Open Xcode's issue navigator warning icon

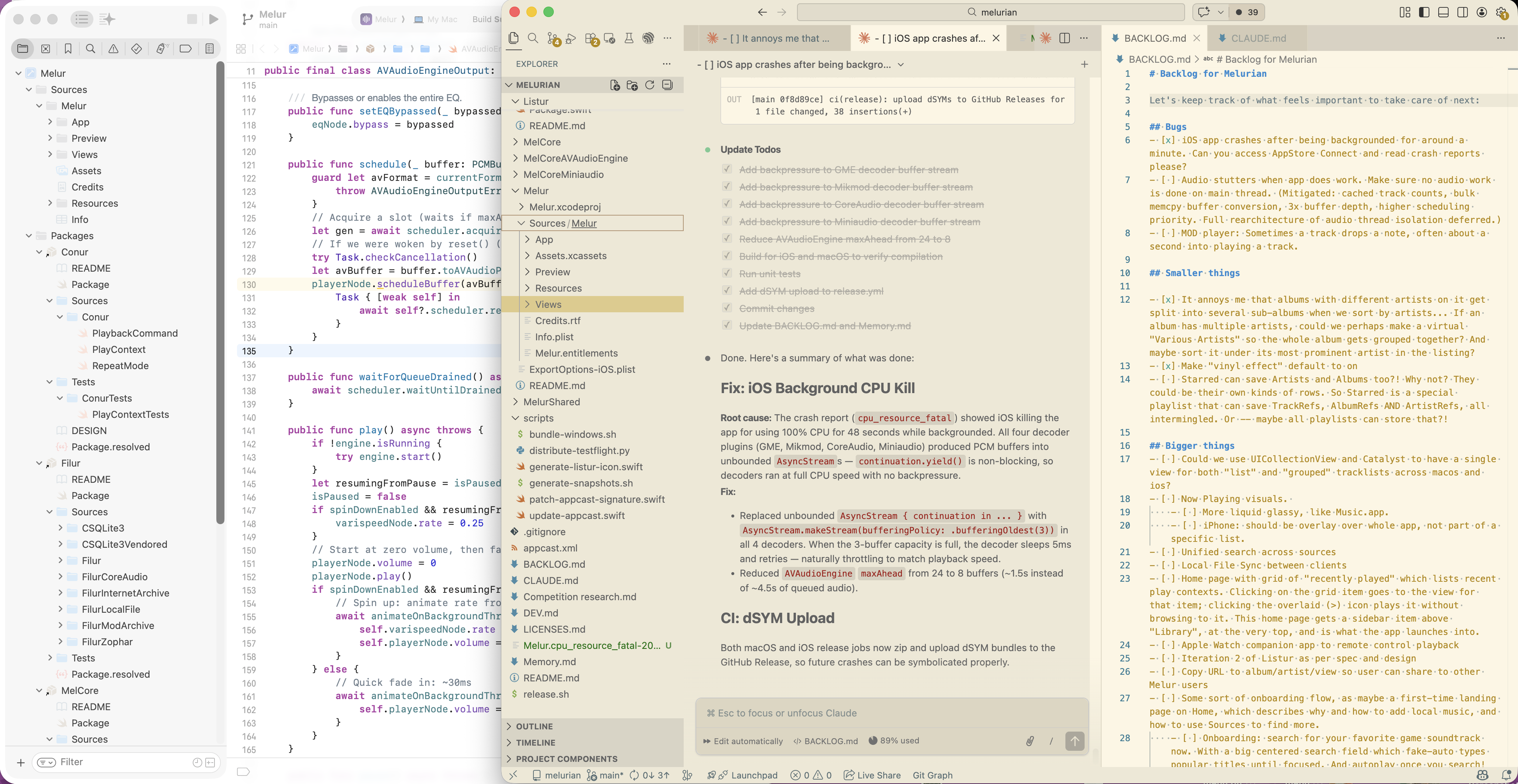pyautogui.click(x=113, y=49)
